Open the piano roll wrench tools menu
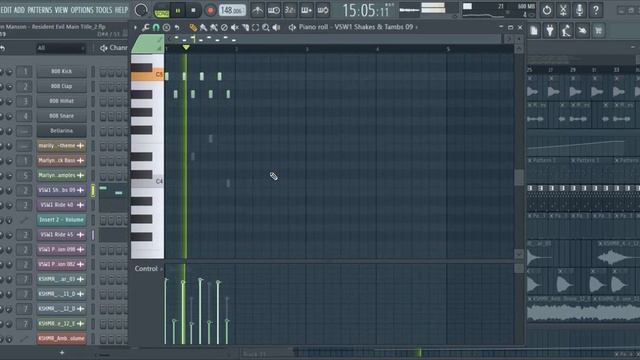The image size is (640, 360). (145, 27)
